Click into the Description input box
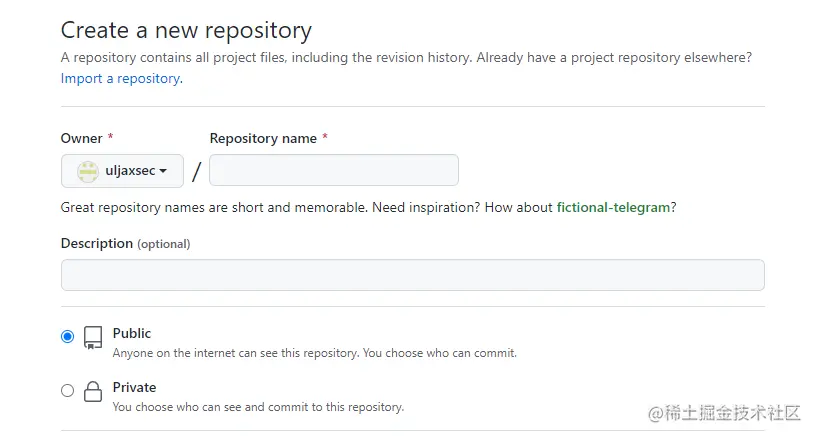816x438 pixels. pos(412,275)
